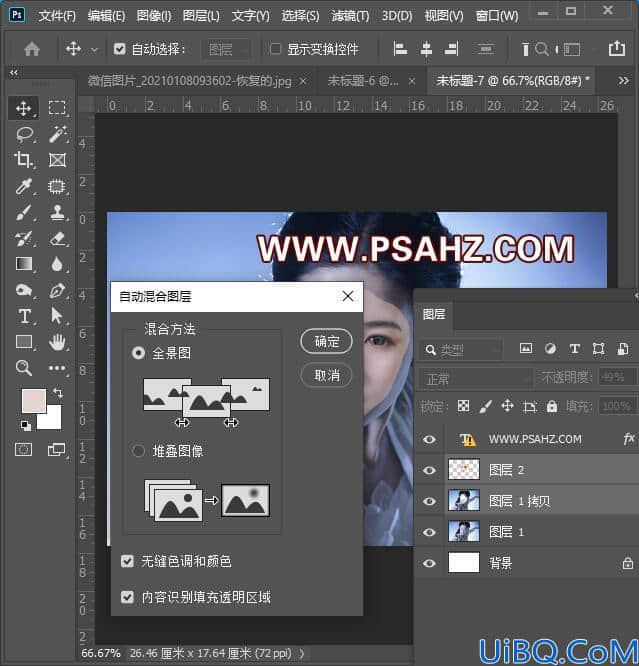The height and width of the screenshot is (666, 639).
Task: Switch to the 未标题-6 document tab
Action: click(x=364, y=80)
